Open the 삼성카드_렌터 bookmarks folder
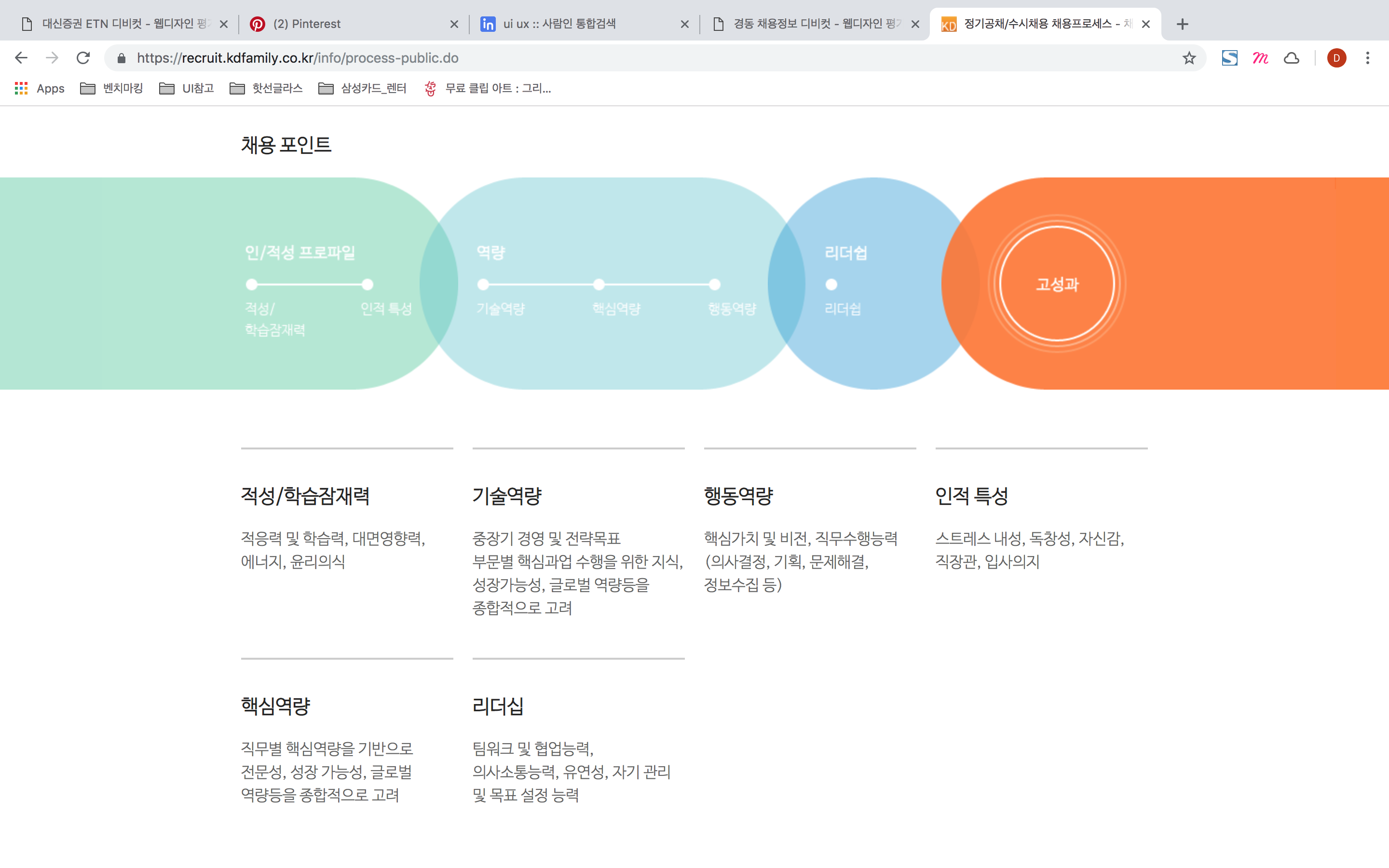 tap(363, 88)
